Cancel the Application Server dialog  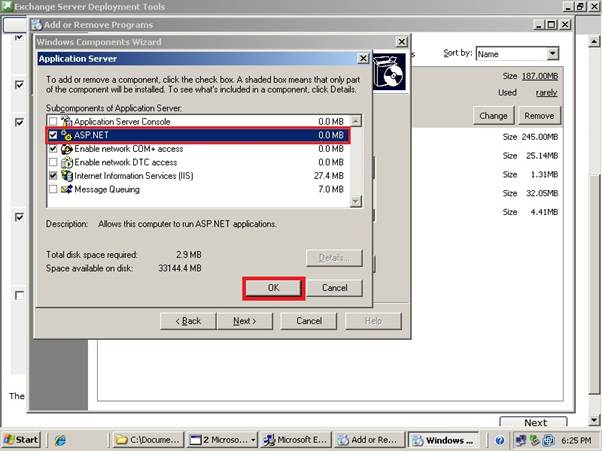click(334, 288)
